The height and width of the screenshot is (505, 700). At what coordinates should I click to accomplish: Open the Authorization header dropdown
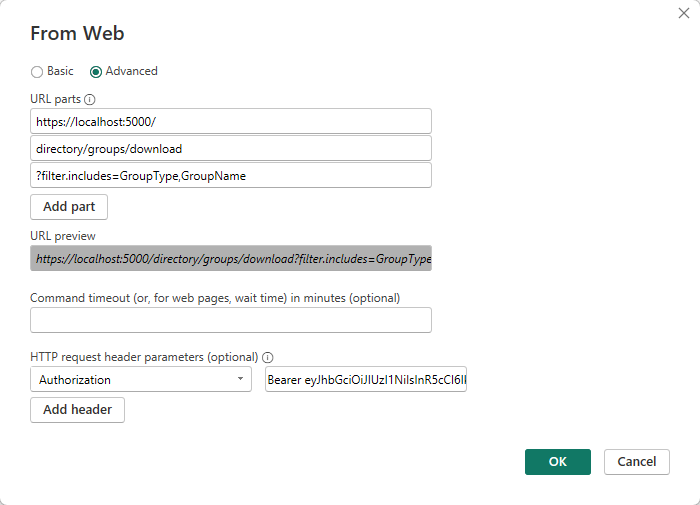[141, 379]
